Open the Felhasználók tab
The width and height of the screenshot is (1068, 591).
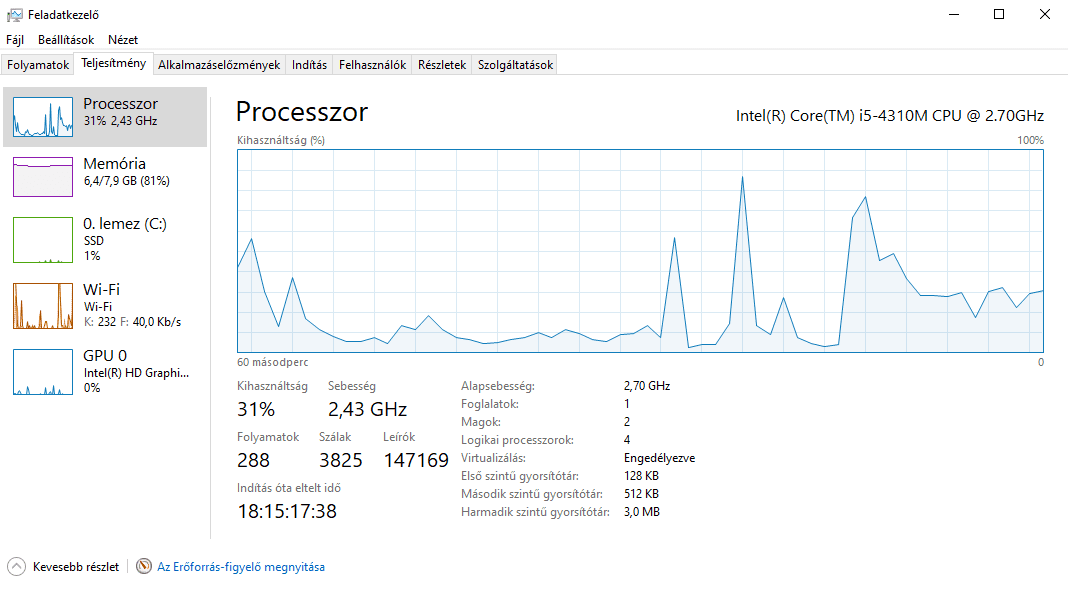coord(372,65)
